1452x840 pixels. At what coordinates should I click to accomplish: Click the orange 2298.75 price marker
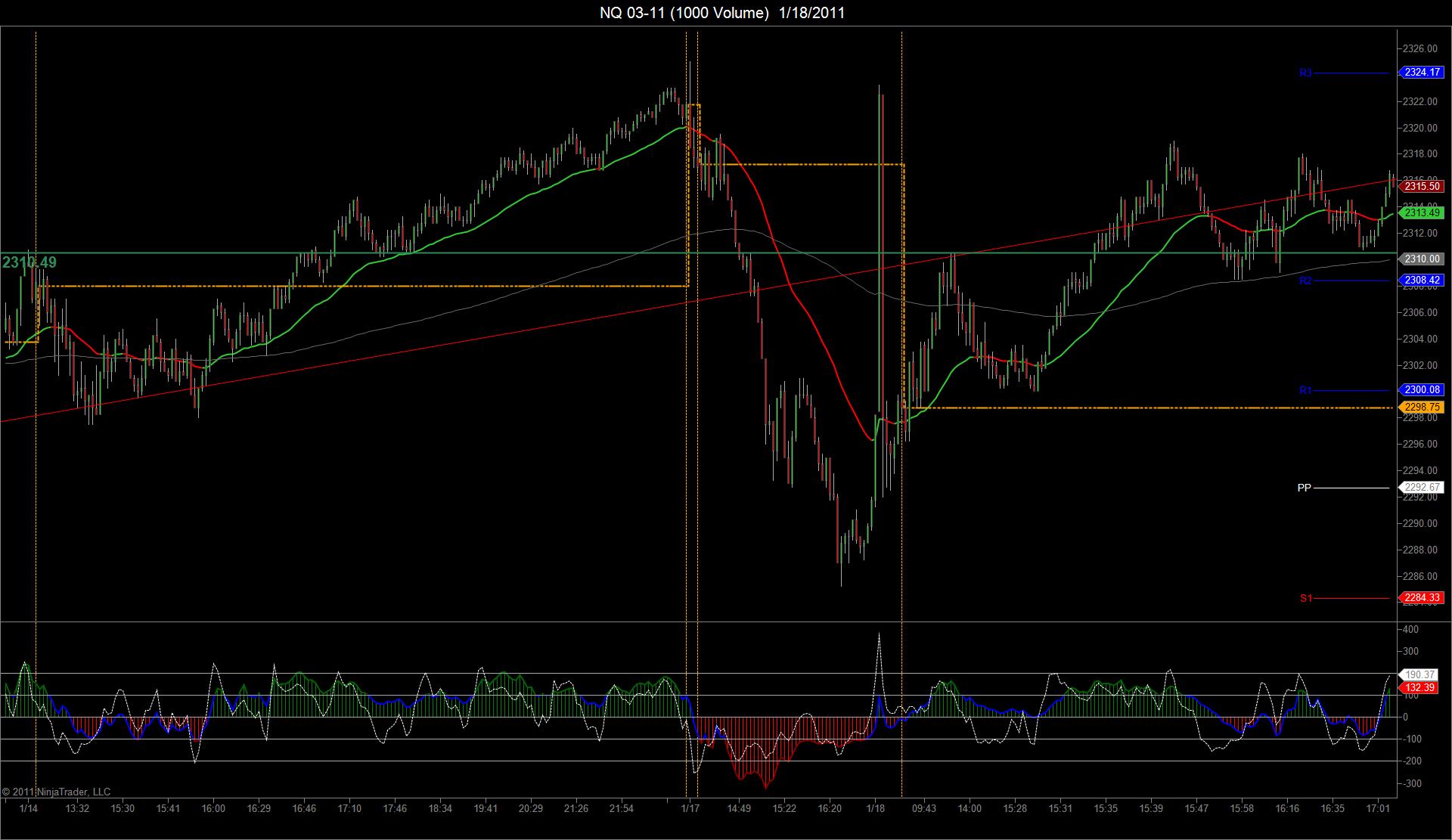coord(1423,408)
